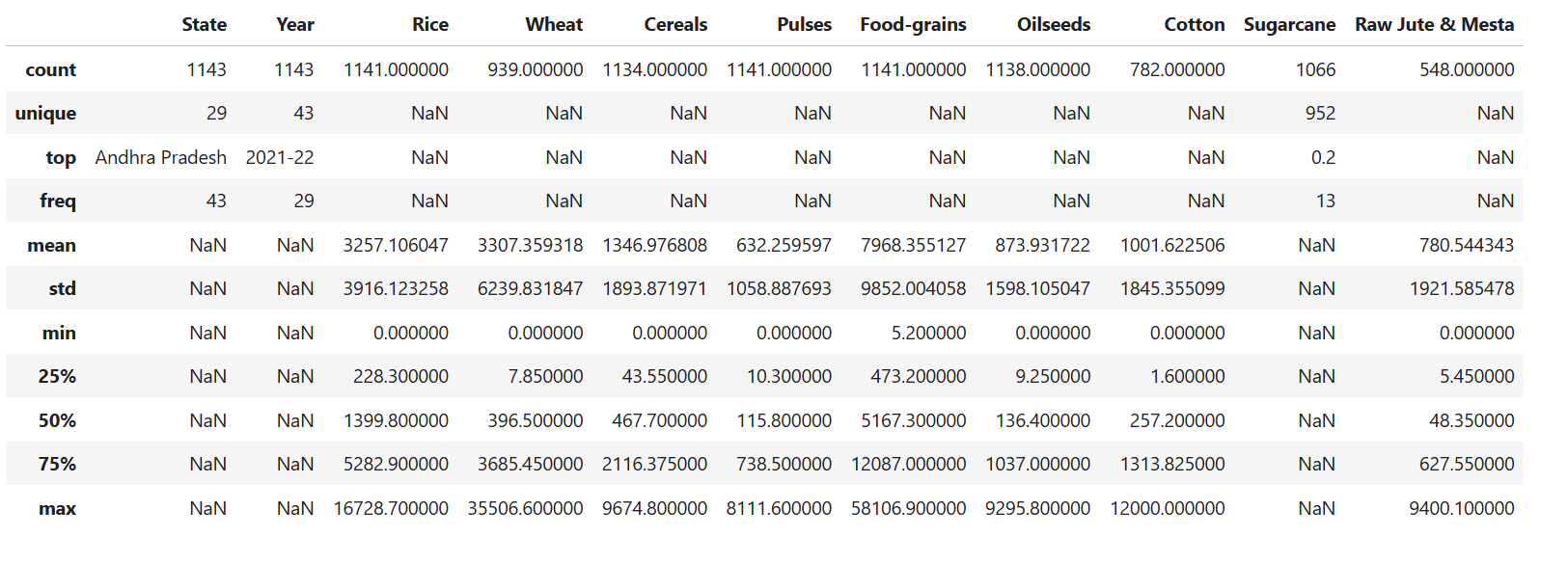The height and width of the screenshot is (564, 1568).
Task: Click the Raw Jute & Mesta header
Action: pos(1434,25)
